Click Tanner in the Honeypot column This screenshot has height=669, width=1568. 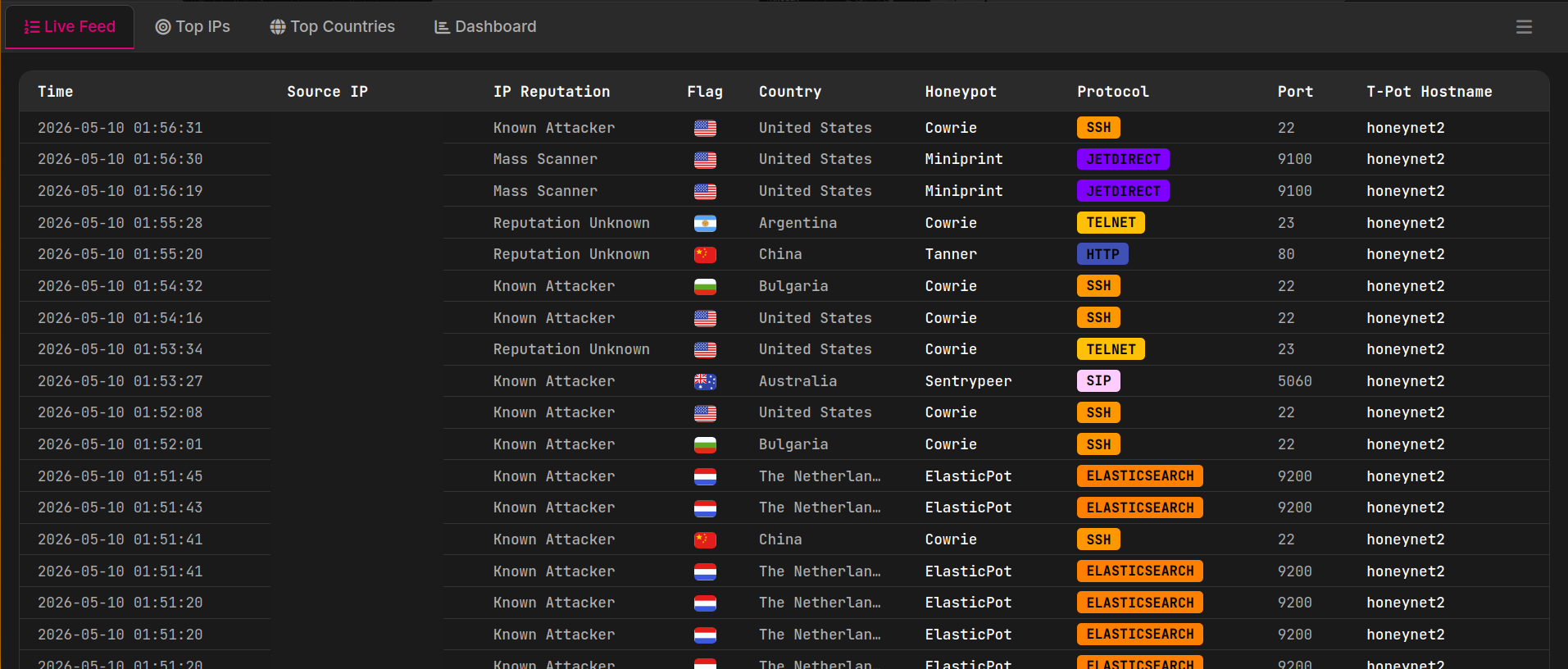point(951,254)
